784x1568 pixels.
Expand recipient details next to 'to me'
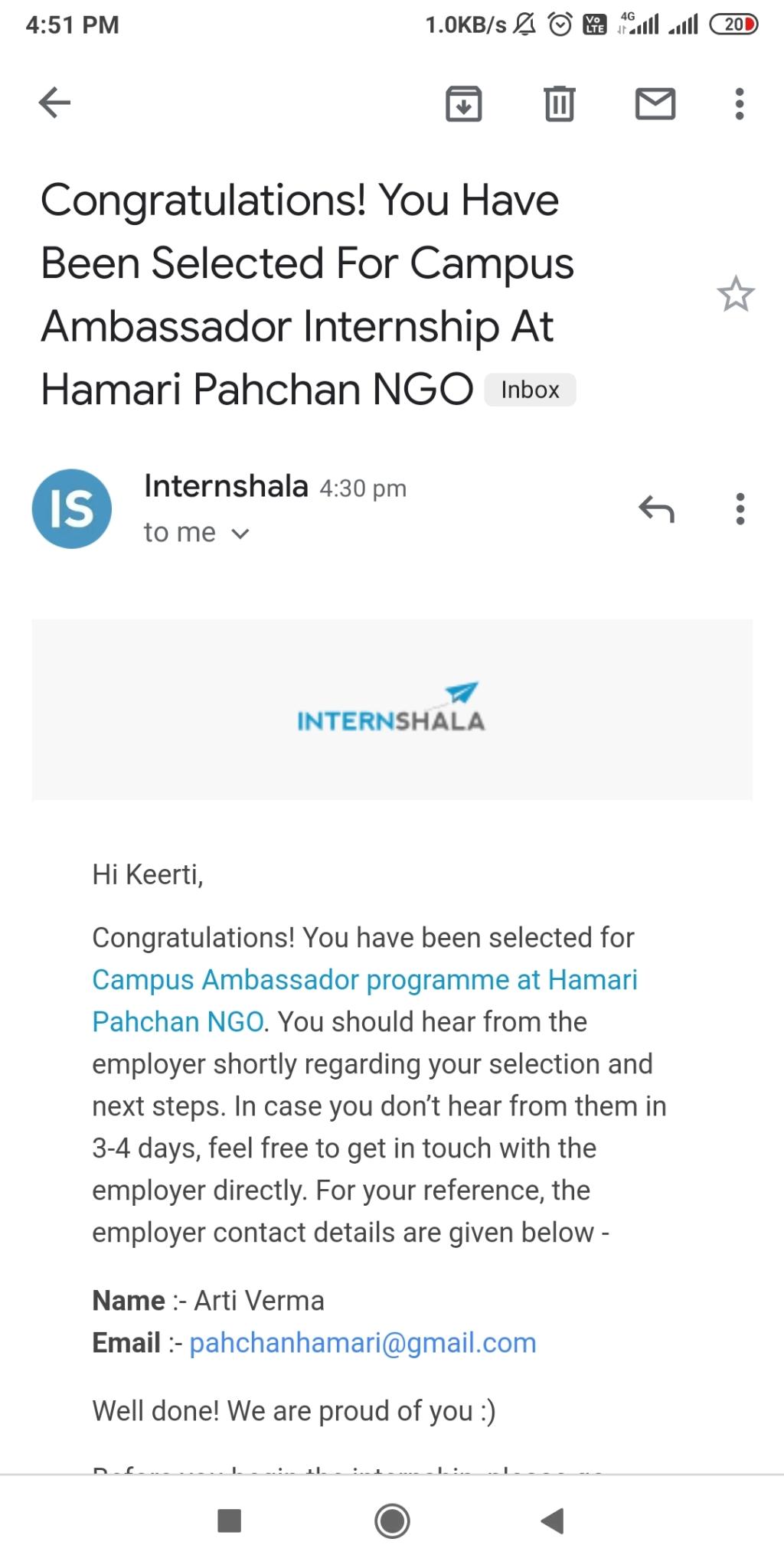coord(240,534)
